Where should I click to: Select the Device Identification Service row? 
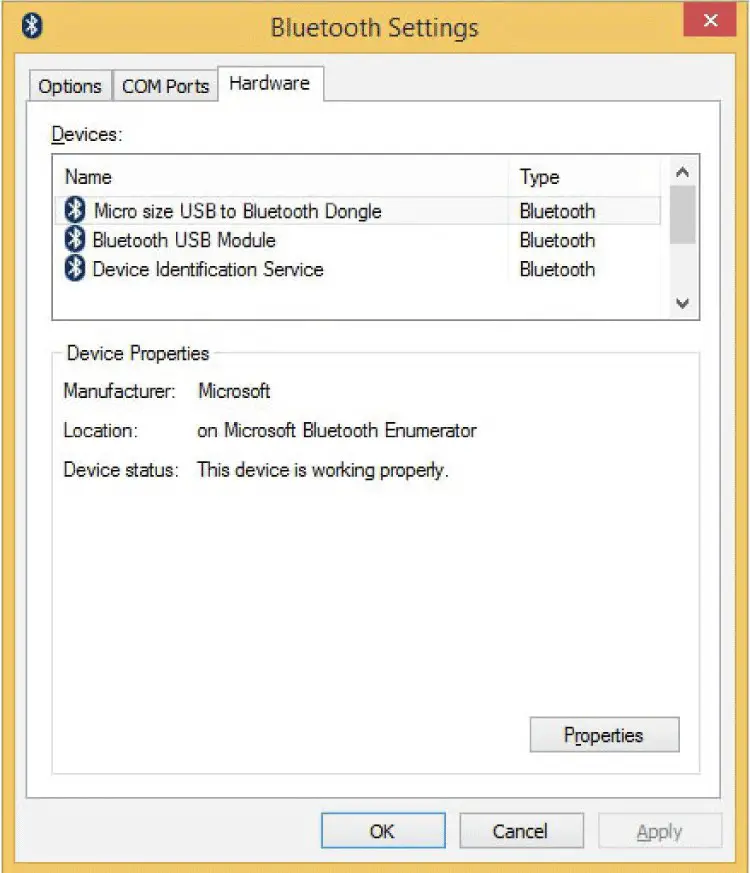(207, 269)
